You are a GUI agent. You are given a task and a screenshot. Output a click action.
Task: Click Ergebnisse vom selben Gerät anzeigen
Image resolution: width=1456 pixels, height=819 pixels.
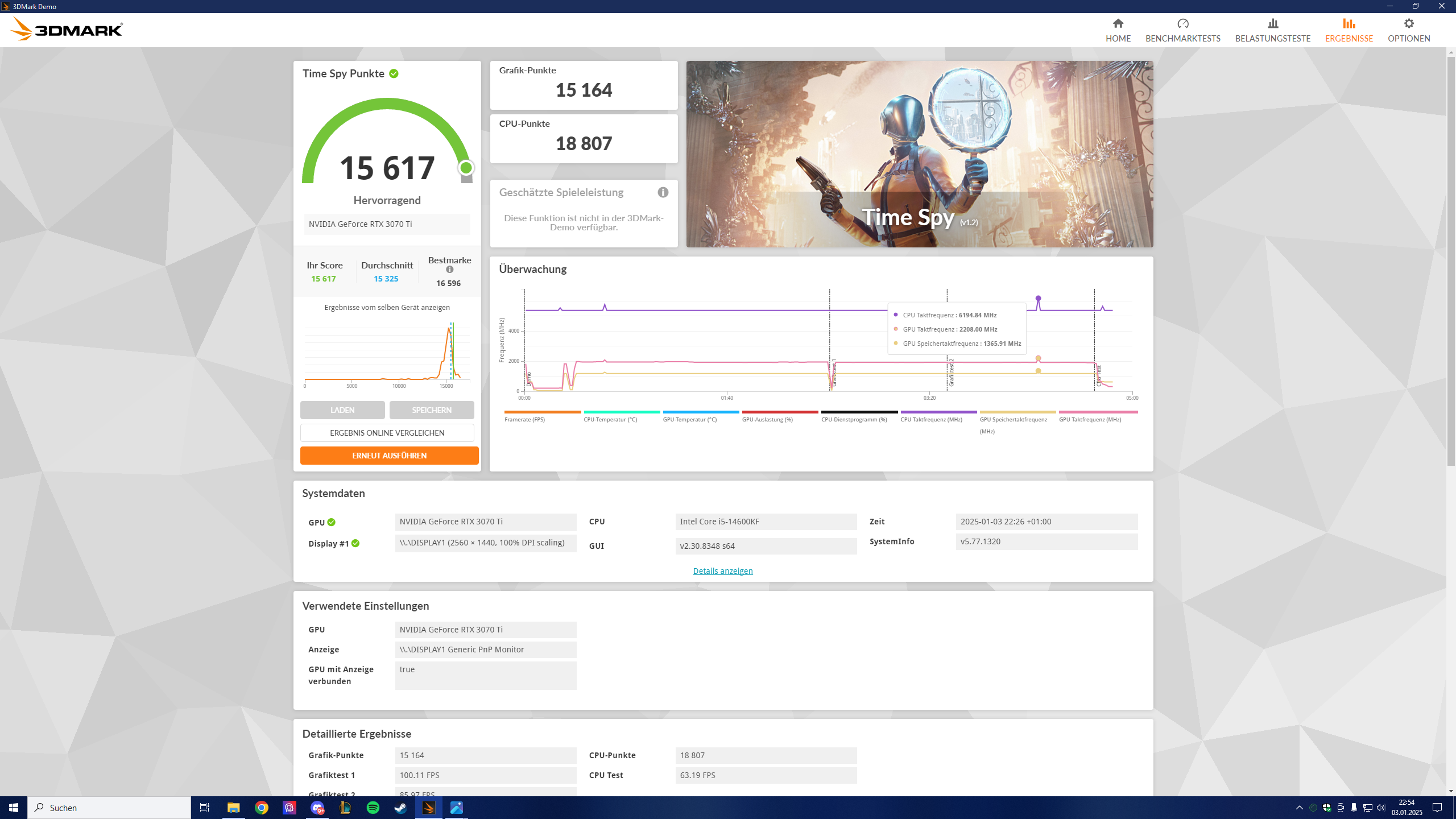click(387, 307)
